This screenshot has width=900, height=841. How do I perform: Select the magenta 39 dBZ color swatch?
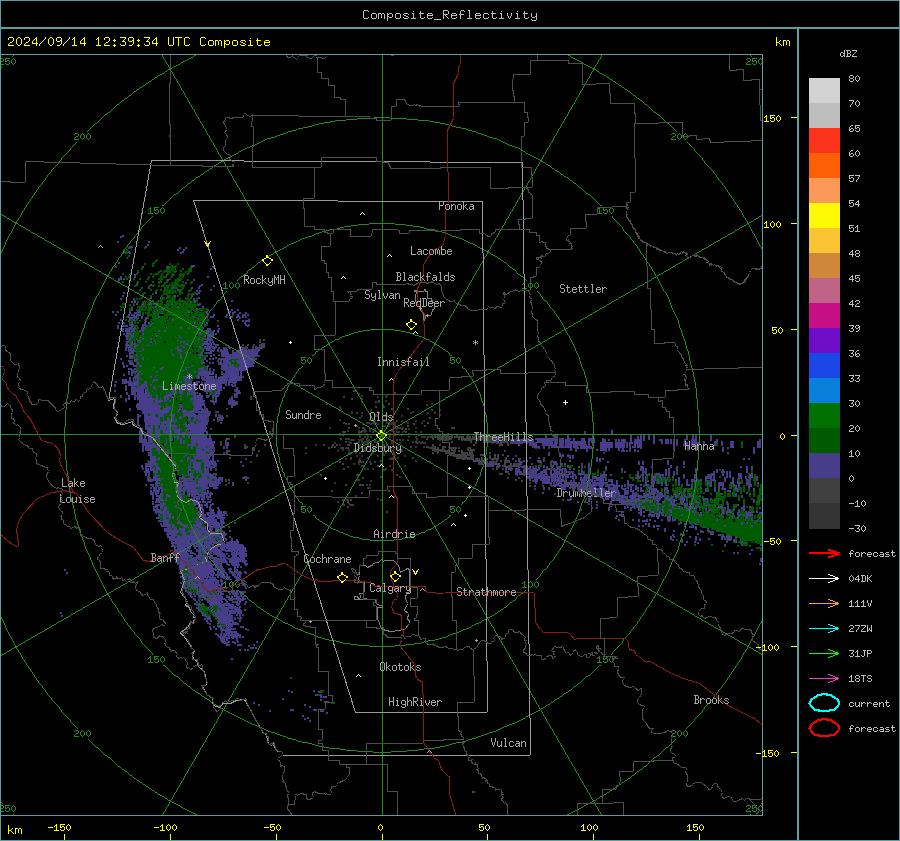pos(824,316)
